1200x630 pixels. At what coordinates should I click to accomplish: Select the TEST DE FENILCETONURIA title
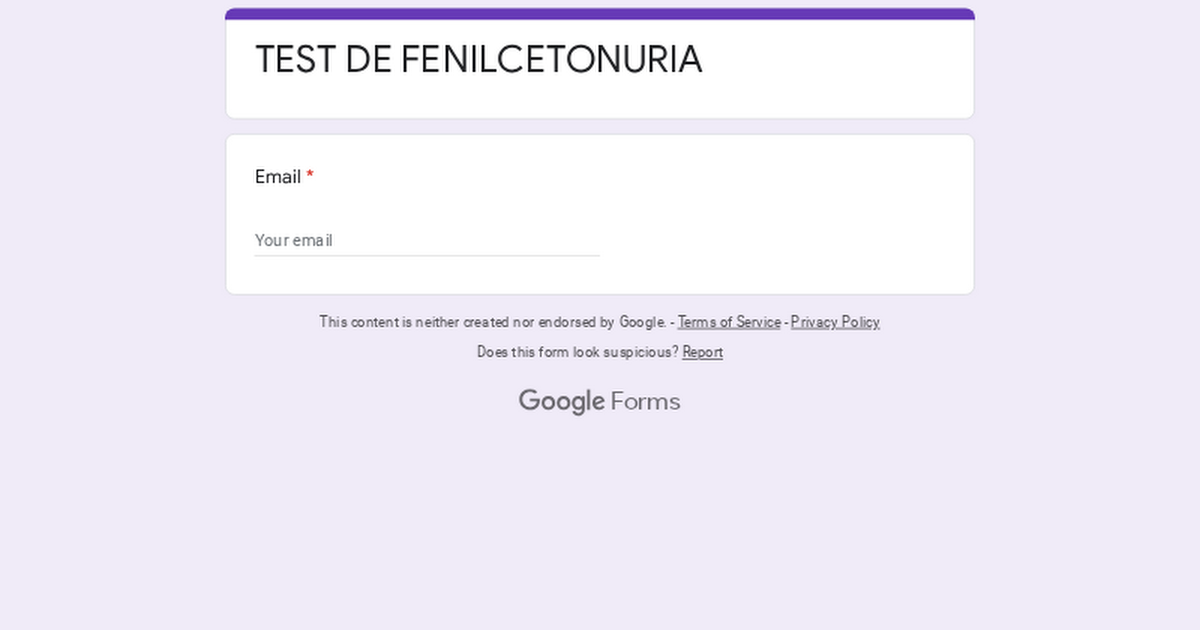pyautogui.click(x=478, y=60)
